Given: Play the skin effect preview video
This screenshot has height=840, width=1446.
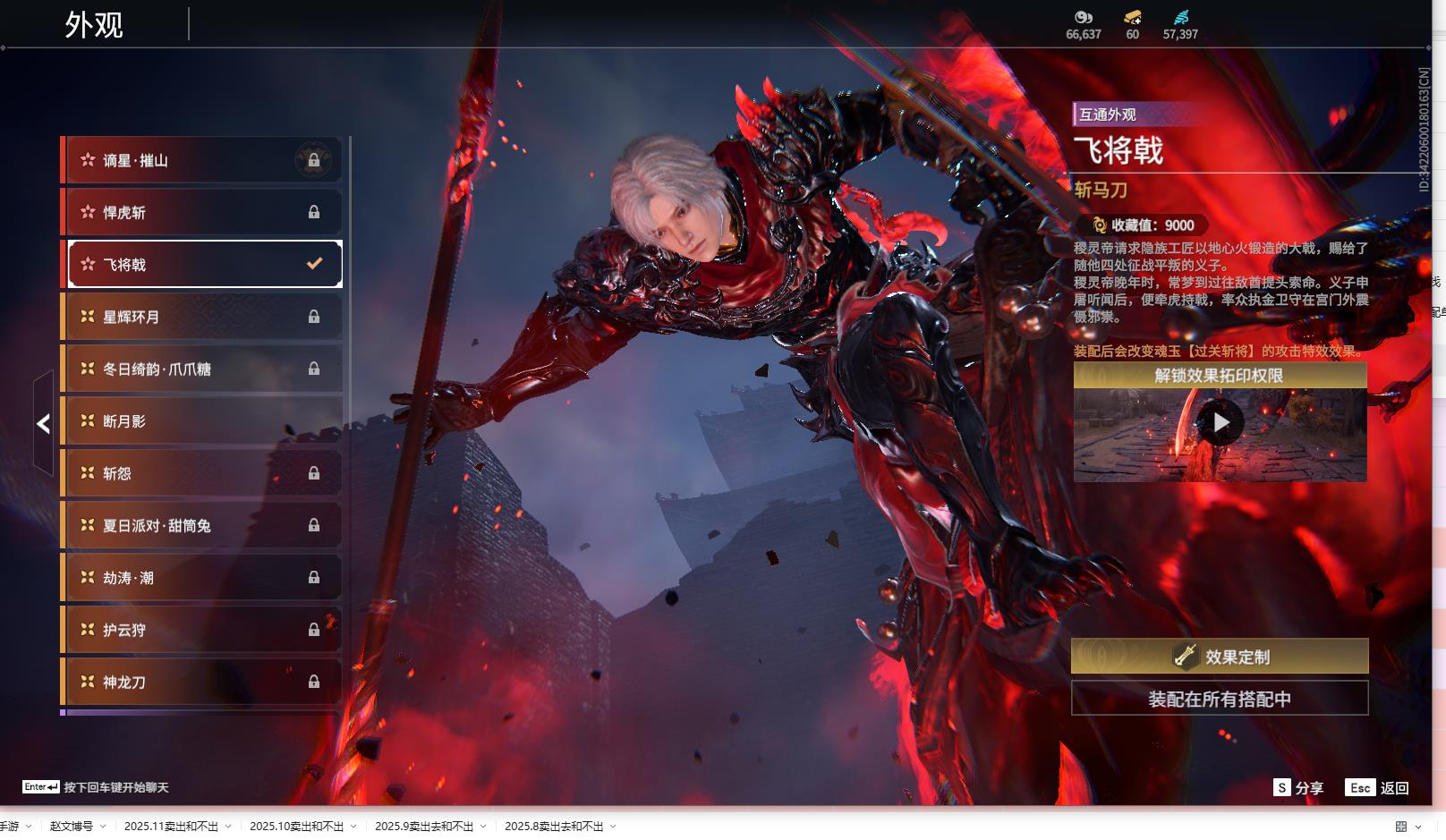Looking at the screenshot, I should [1221, 422].
